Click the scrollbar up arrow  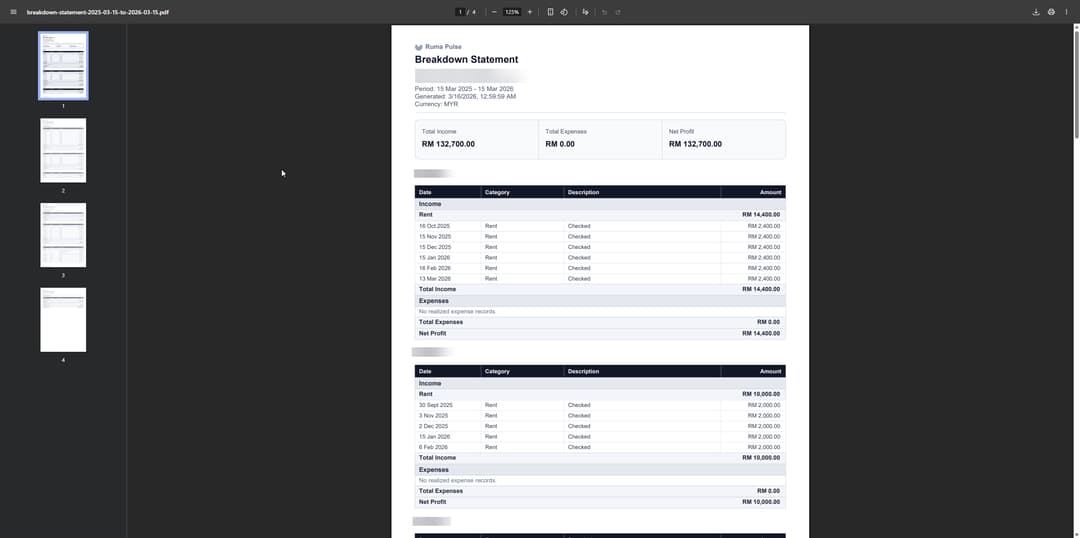[x=1077, y=27]
